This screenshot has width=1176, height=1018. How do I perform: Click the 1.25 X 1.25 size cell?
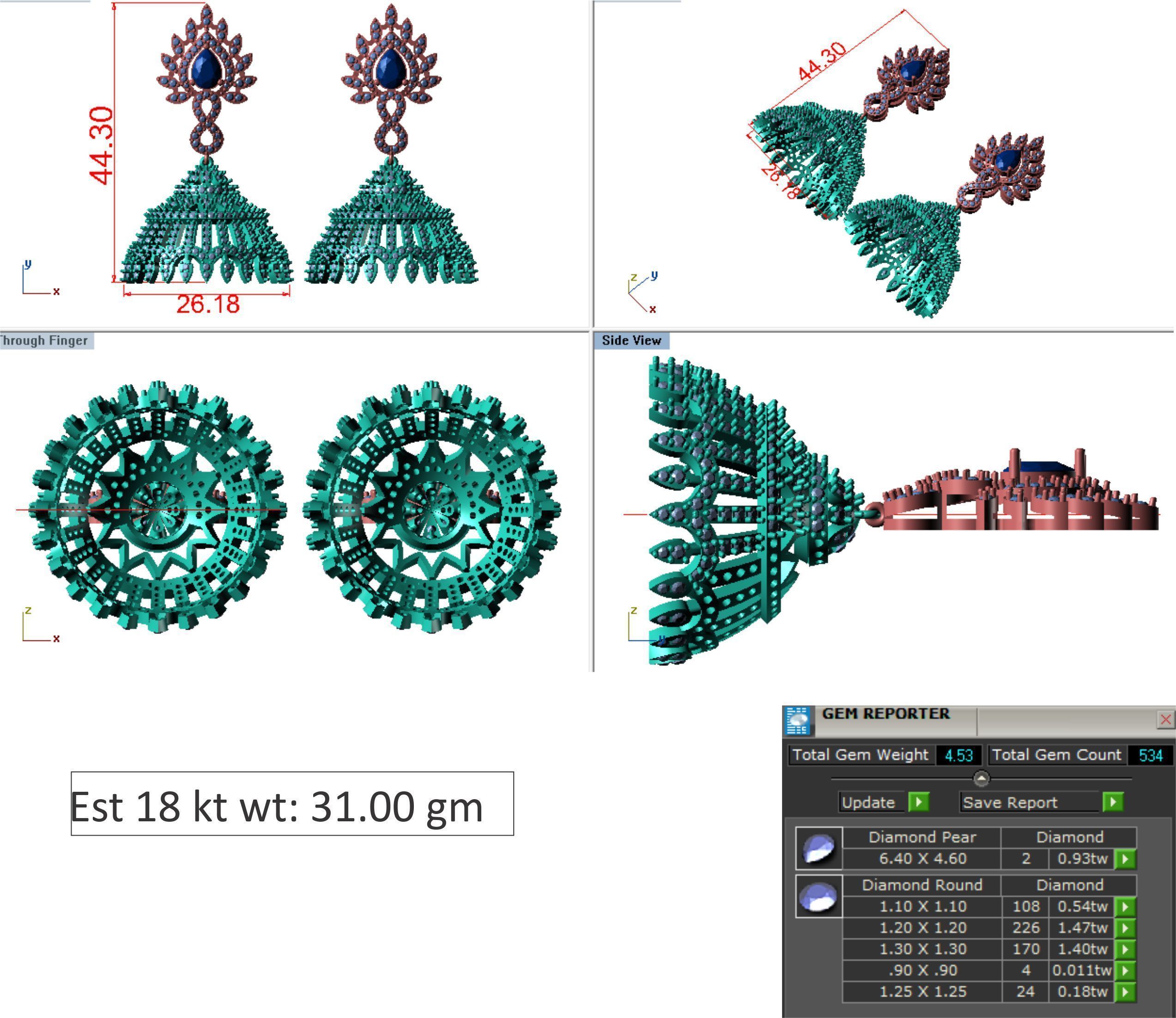[x=922, y=992]
